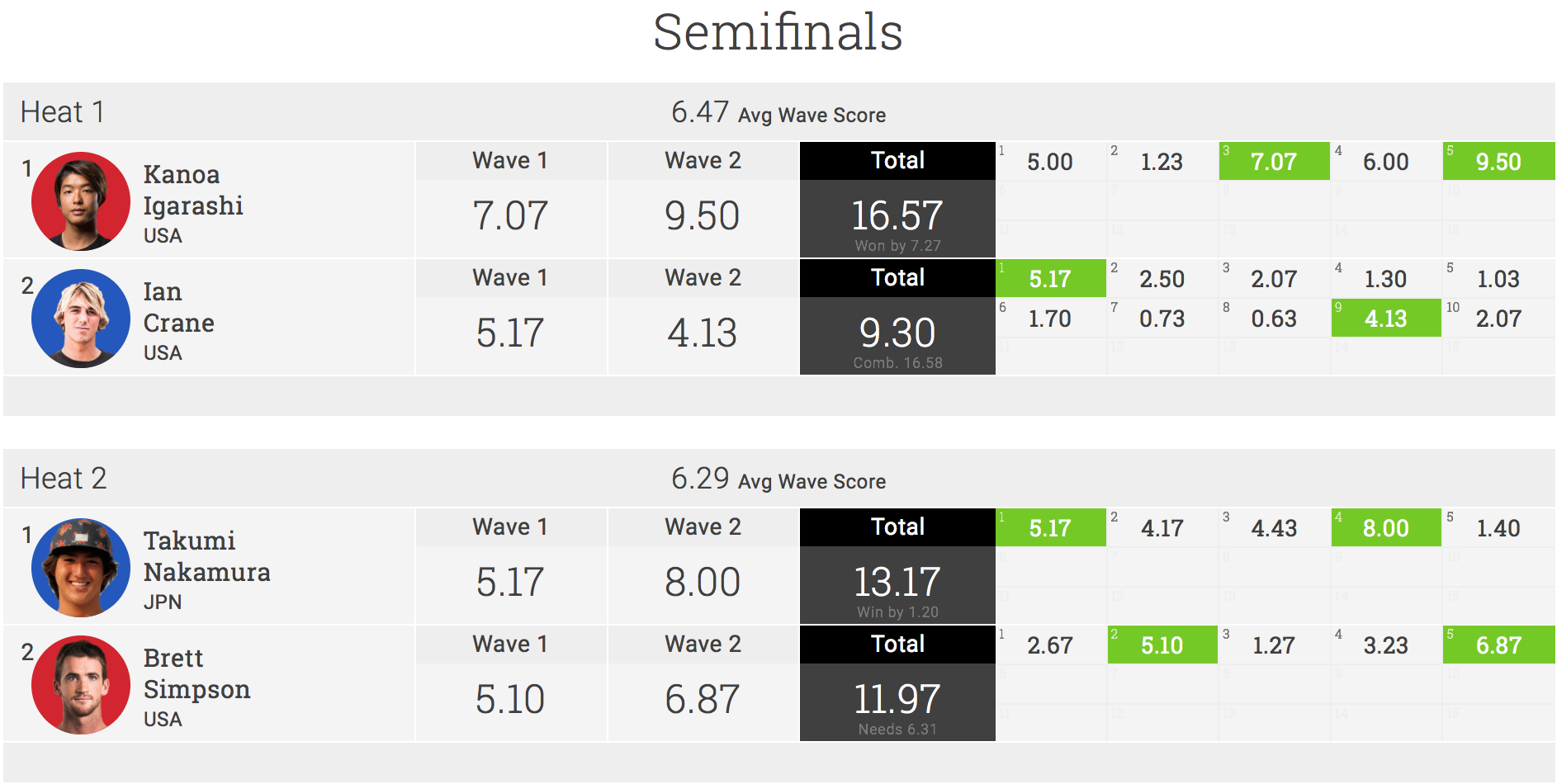Image resolution: width=1557 pixels, height=784 pixels.
Task: Select Igarashi's highlighted 7.07 wave score
Action: 1273,162
